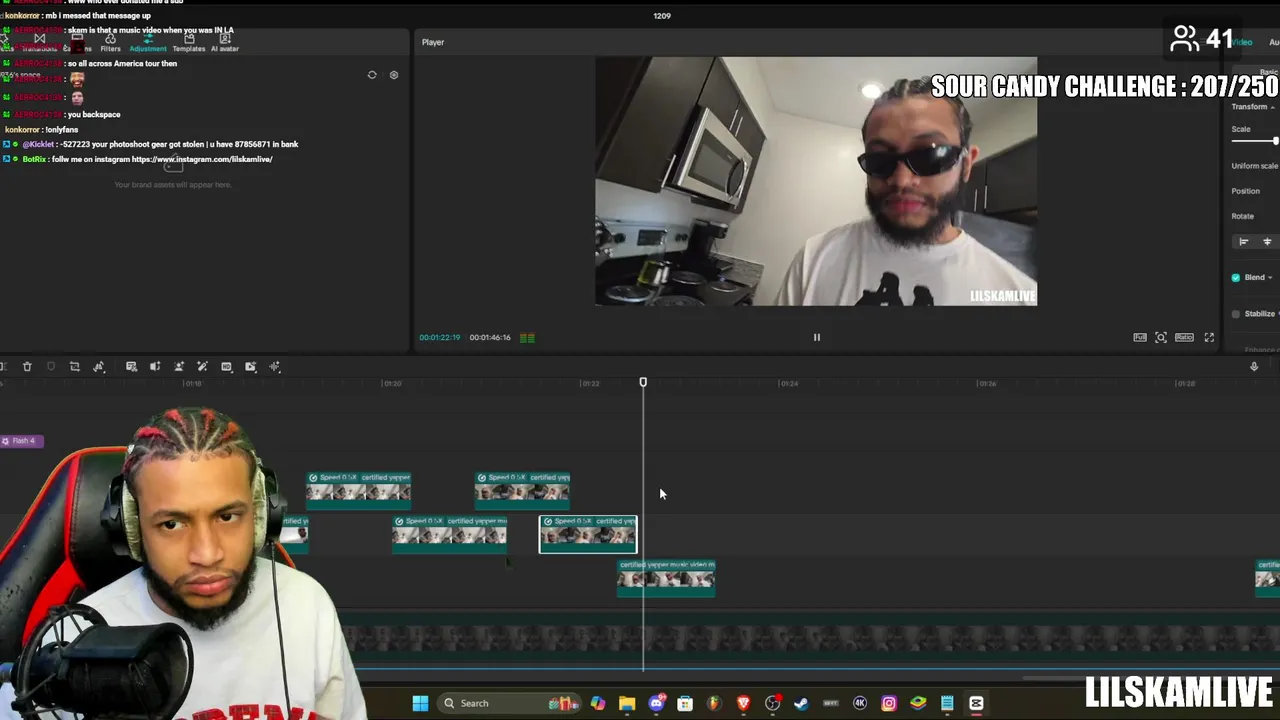Screen dimensions: 1280x720
Task: Open the Basic sub-tab in inspector
Action: 1269,72
